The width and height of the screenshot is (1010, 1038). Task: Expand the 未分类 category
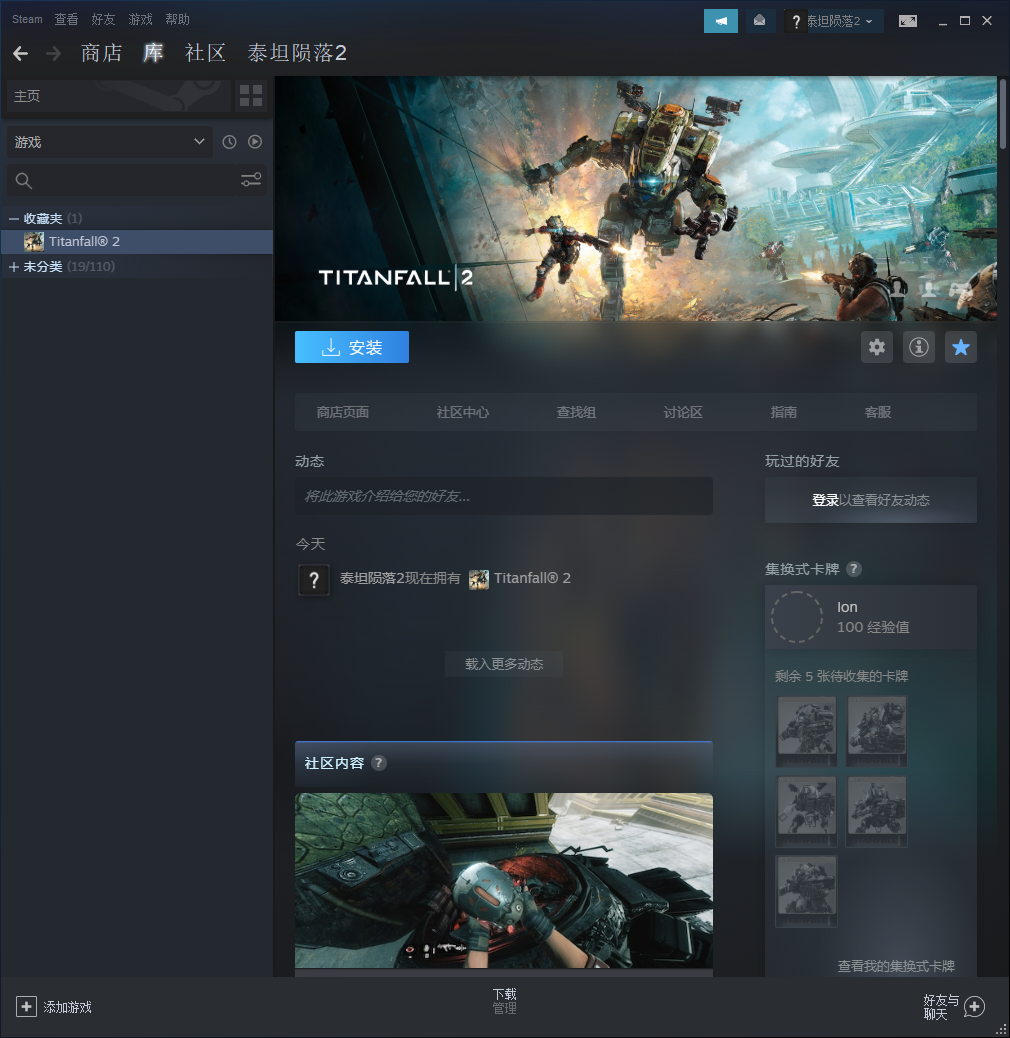tap(14, 267)
